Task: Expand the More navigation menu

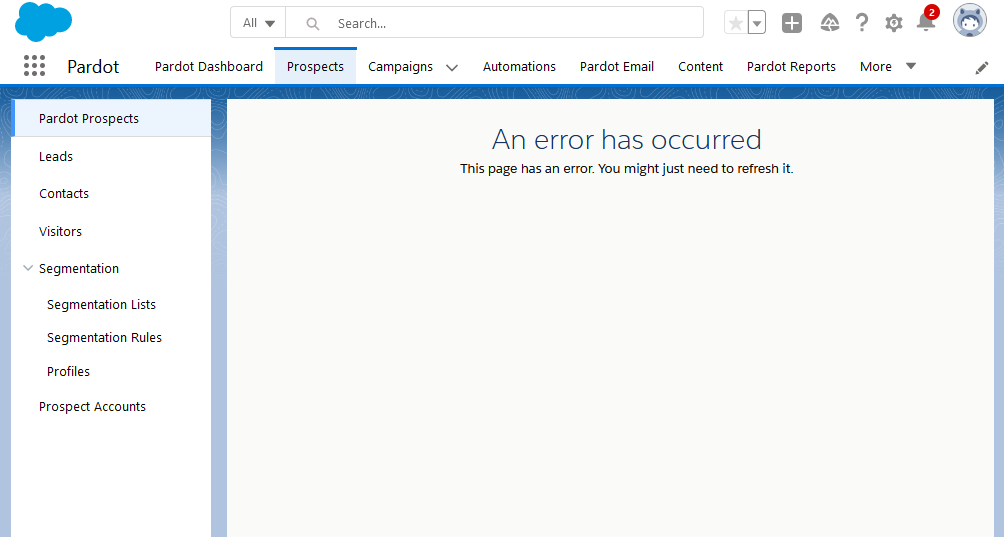Action: pyautogui.click(x=887, y=67)
